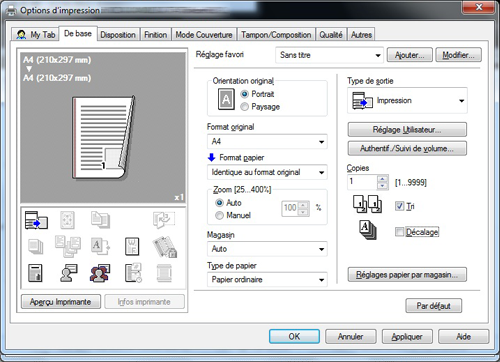Click the Par défaut button
Screen dimensions: 500x362
click(434, 306)
